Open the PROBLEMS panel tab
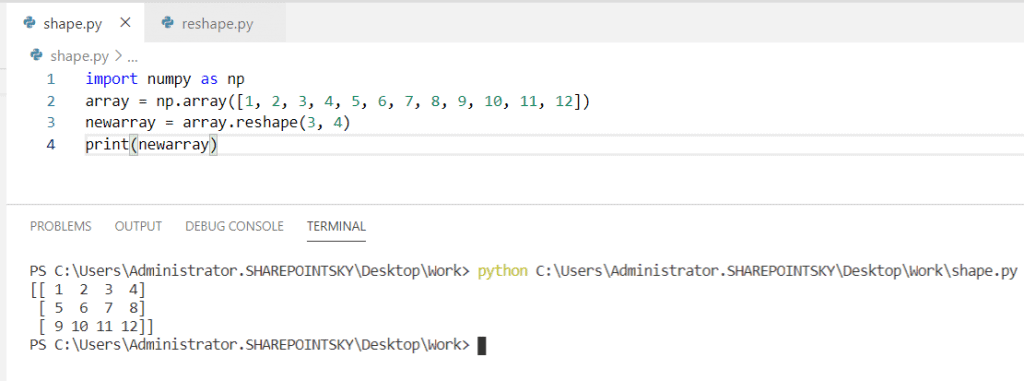The width and height of the screenshot is (1024, 381). click(61, 226)
